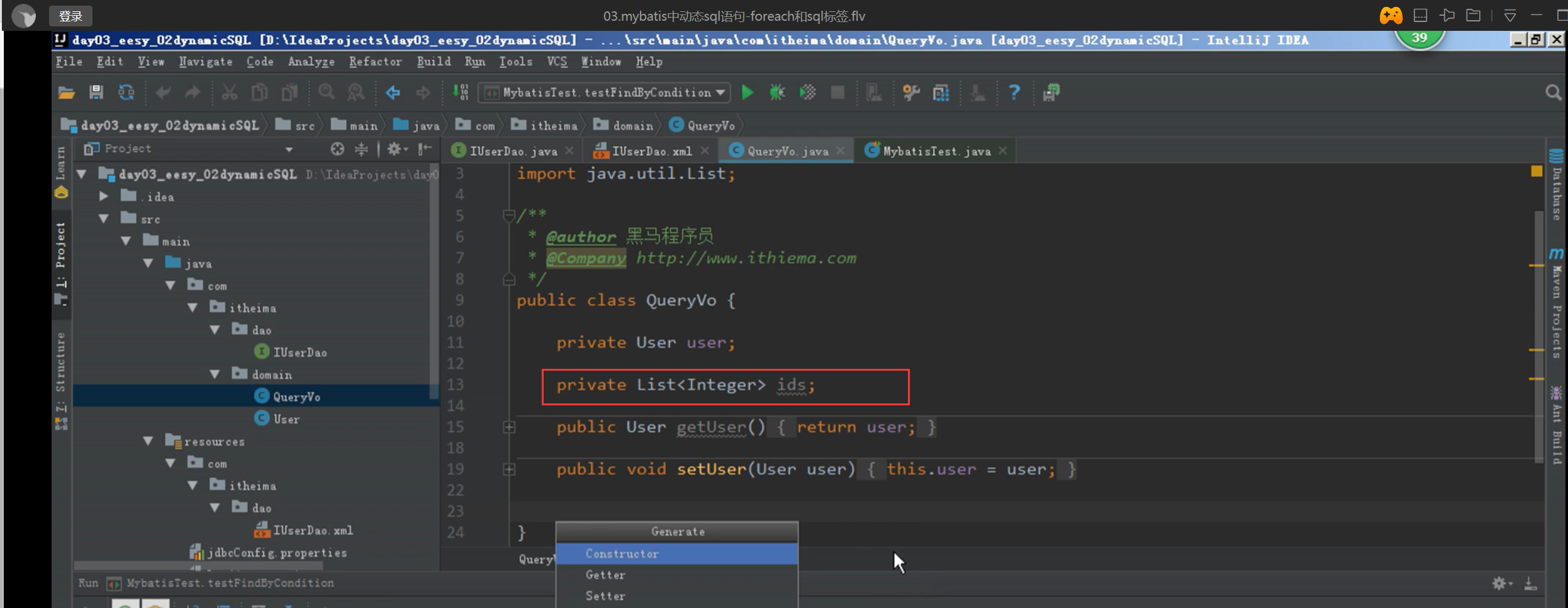Viewport: 1568px width, 608px height.
Task: Click the Redo arrow icon
Action: pyautogui.click(x=193, y=93)
